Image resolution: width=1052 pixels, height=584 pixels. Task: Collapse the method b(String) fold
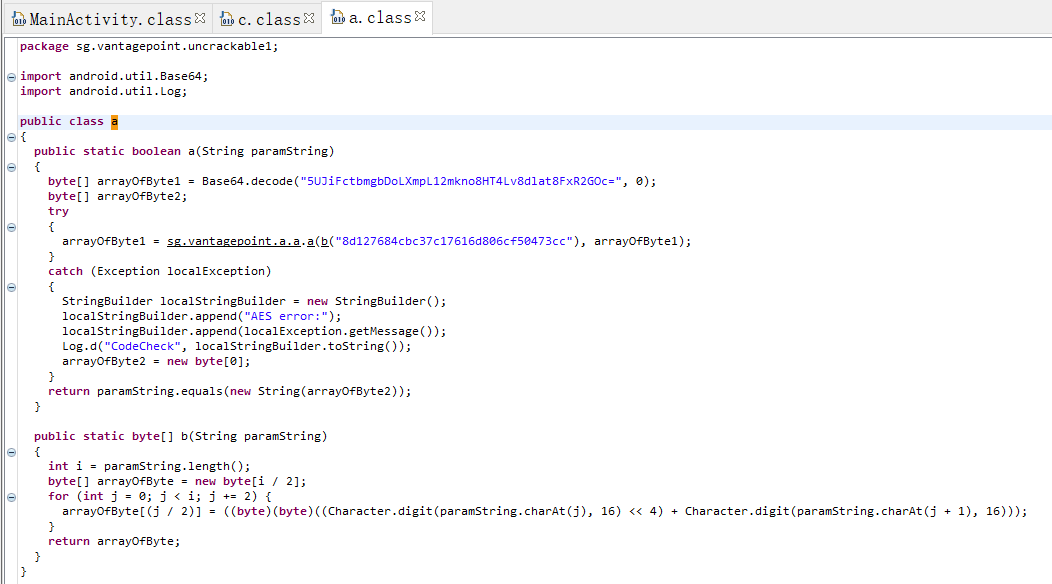click(x=11, y=452)
